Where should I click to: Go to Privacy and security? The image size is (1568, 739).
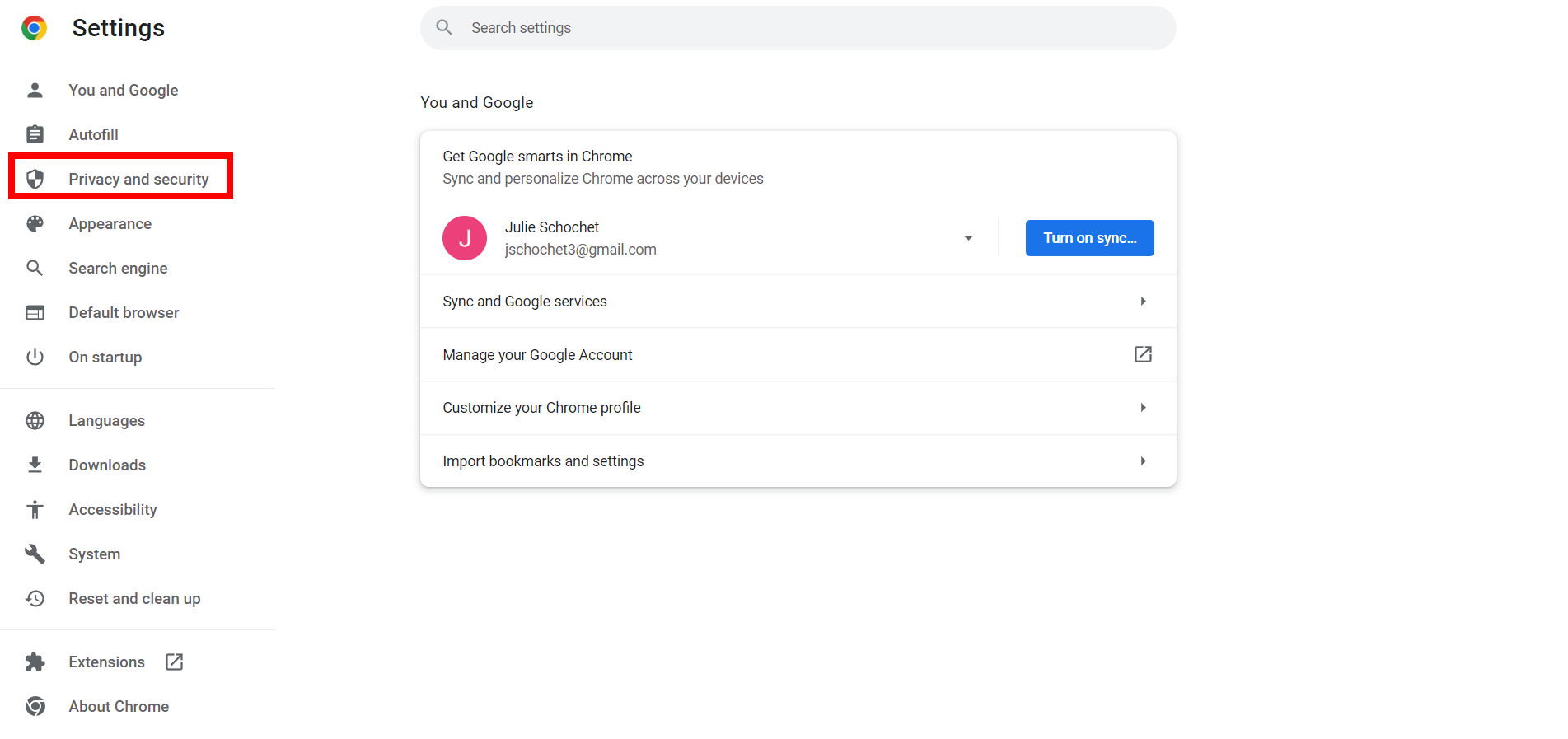point(138,179)
